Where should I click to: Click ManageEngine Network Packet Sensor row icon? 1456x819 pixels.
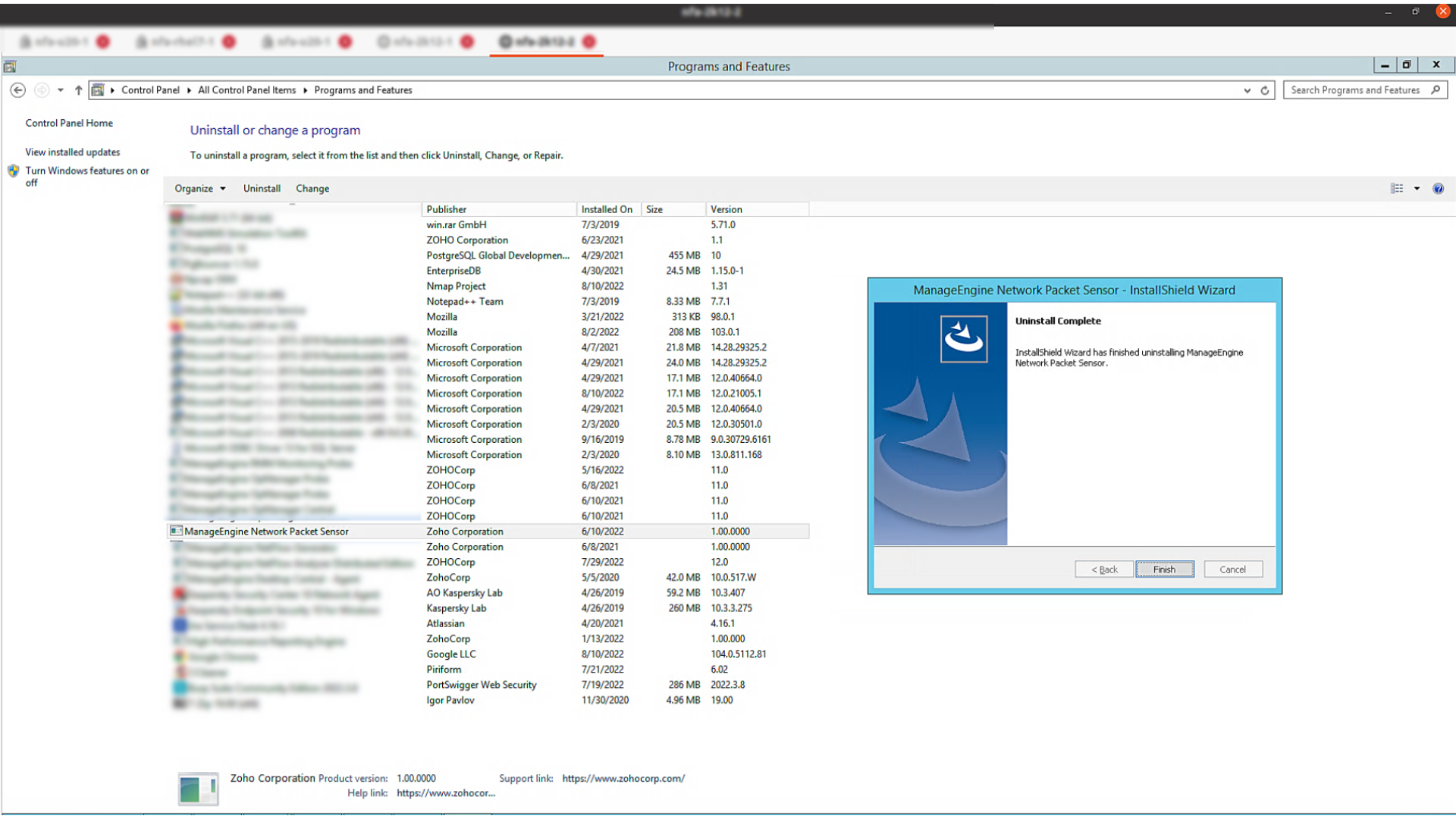pos(176,532)
